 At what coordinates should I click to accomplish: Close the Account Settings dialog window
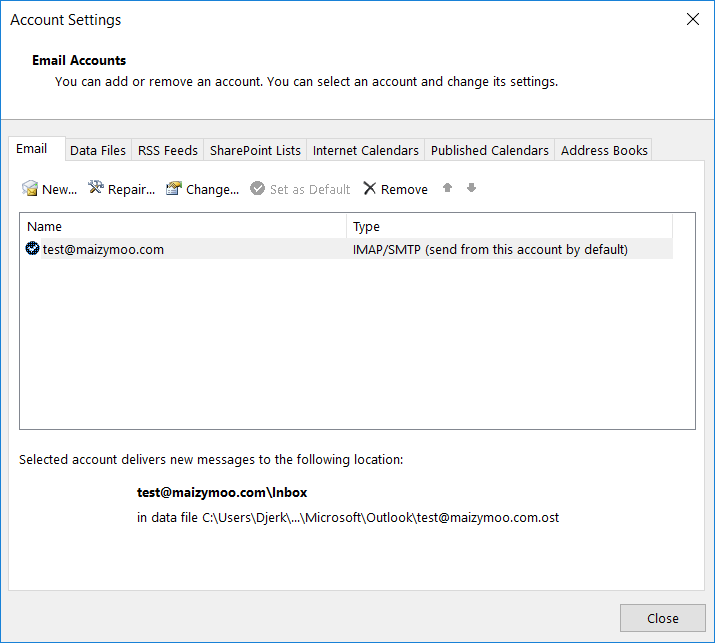point(662,618)
